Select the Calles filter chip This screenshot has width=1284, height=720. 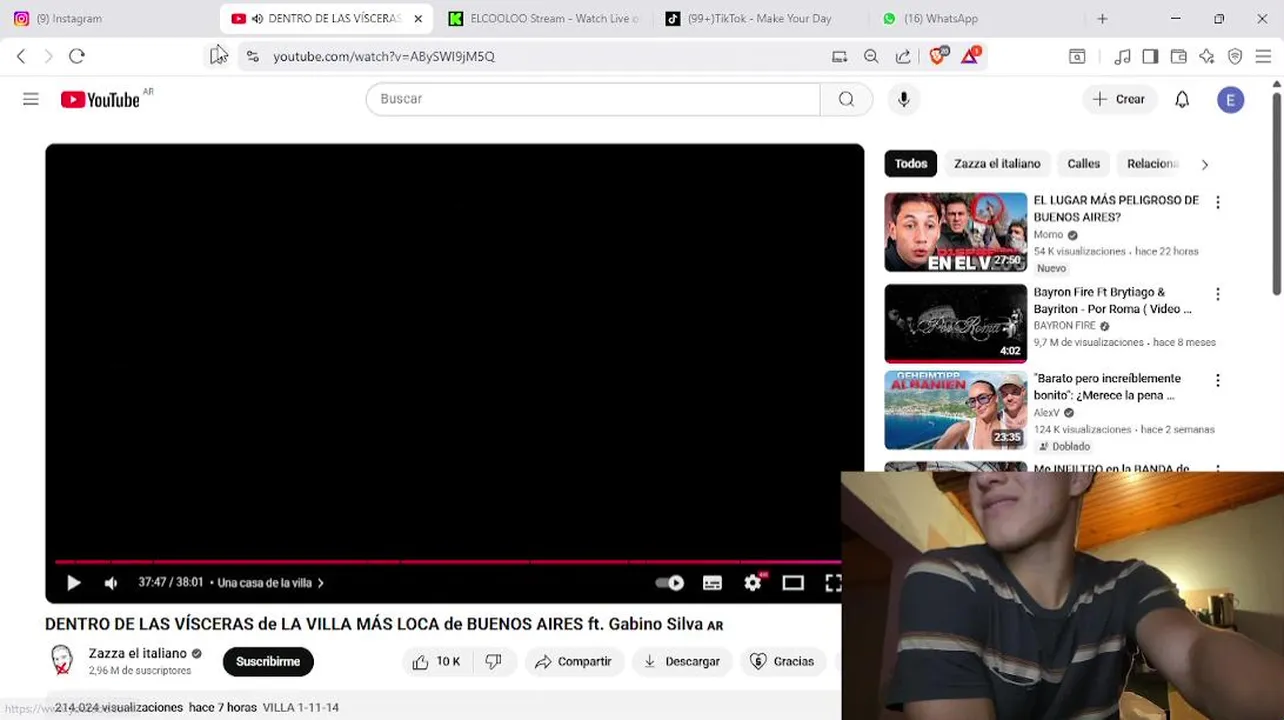pos(1083,164)
